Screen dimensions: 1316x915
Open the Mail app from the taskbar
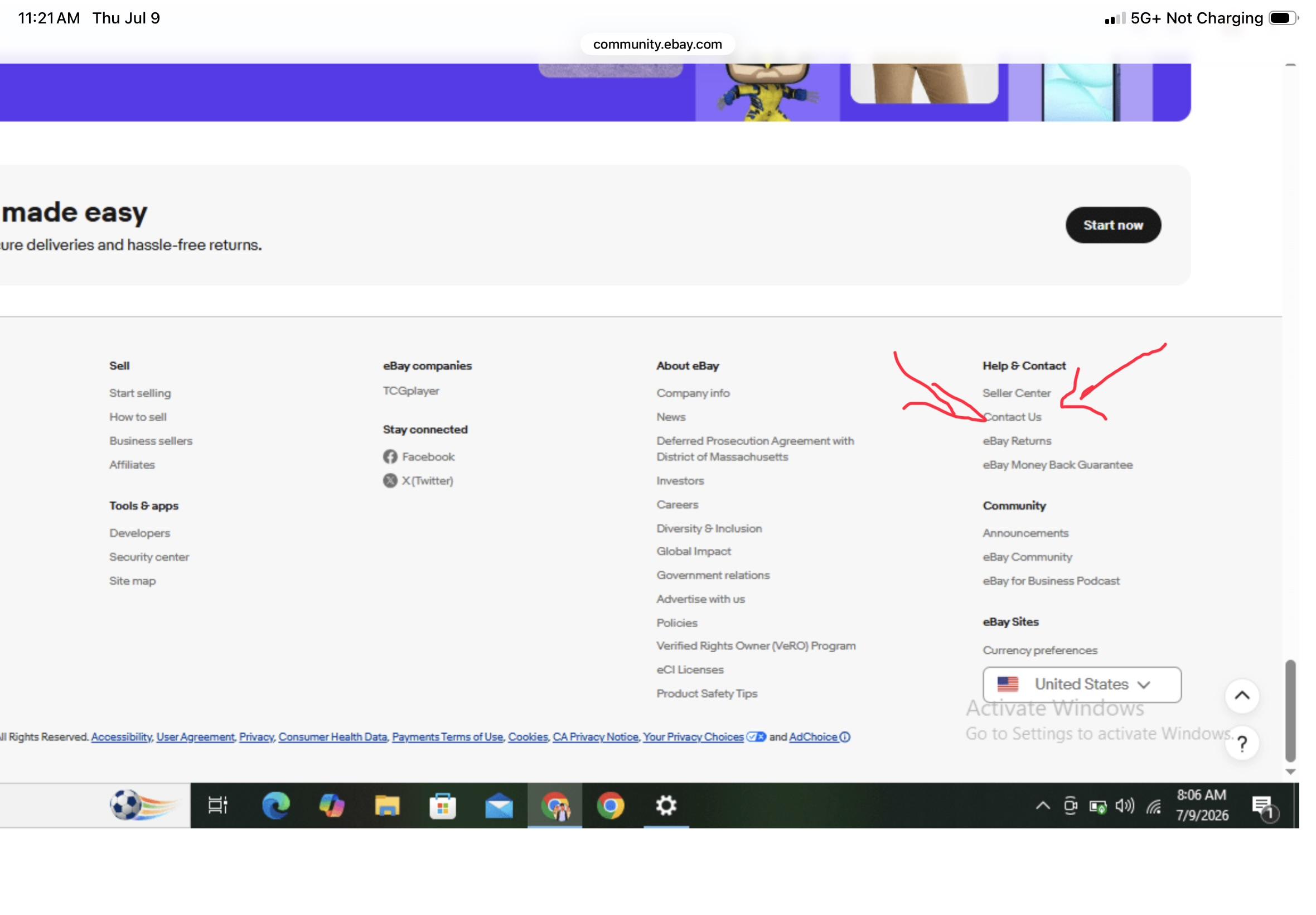[499, 806]
